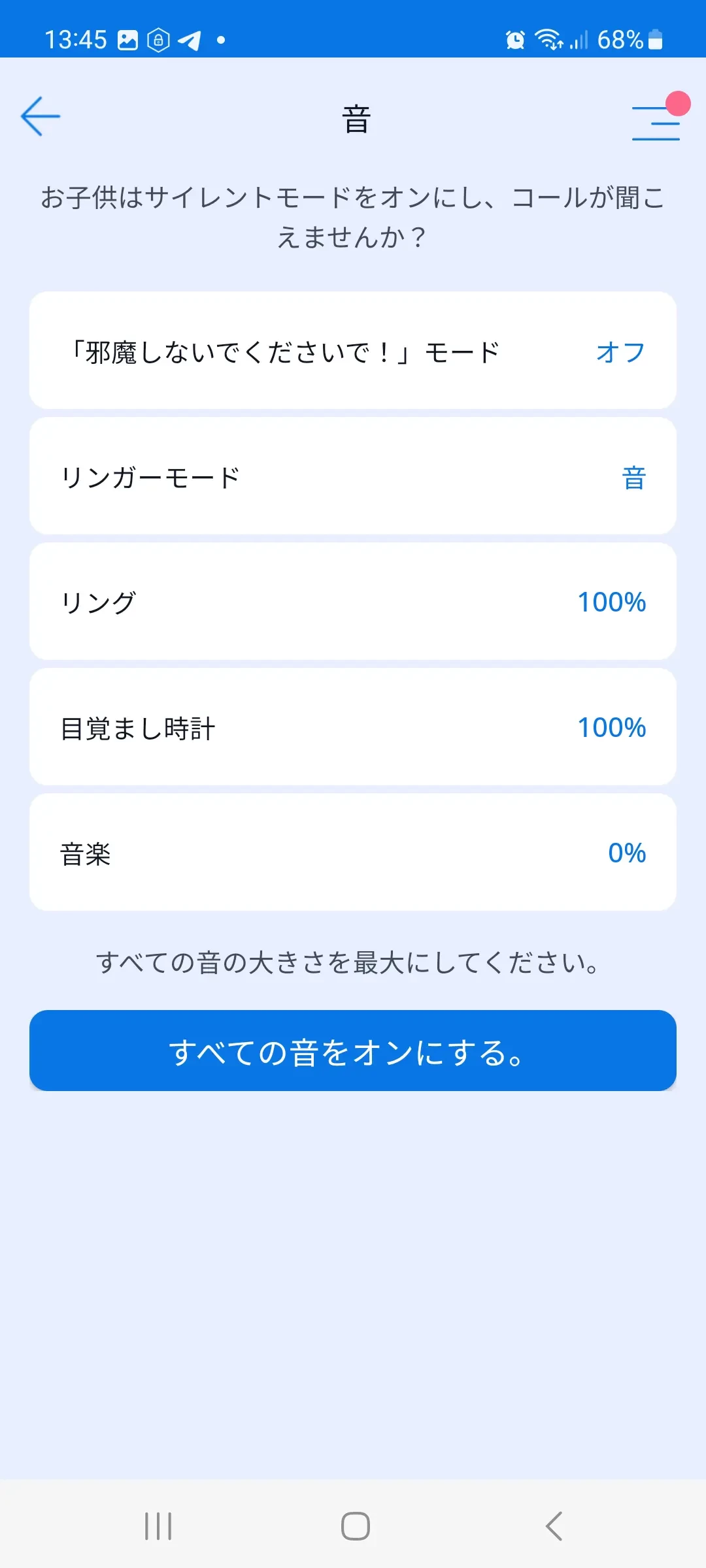Tap the battery icon in status bar

pyautogui.click(x=656, y=40)
